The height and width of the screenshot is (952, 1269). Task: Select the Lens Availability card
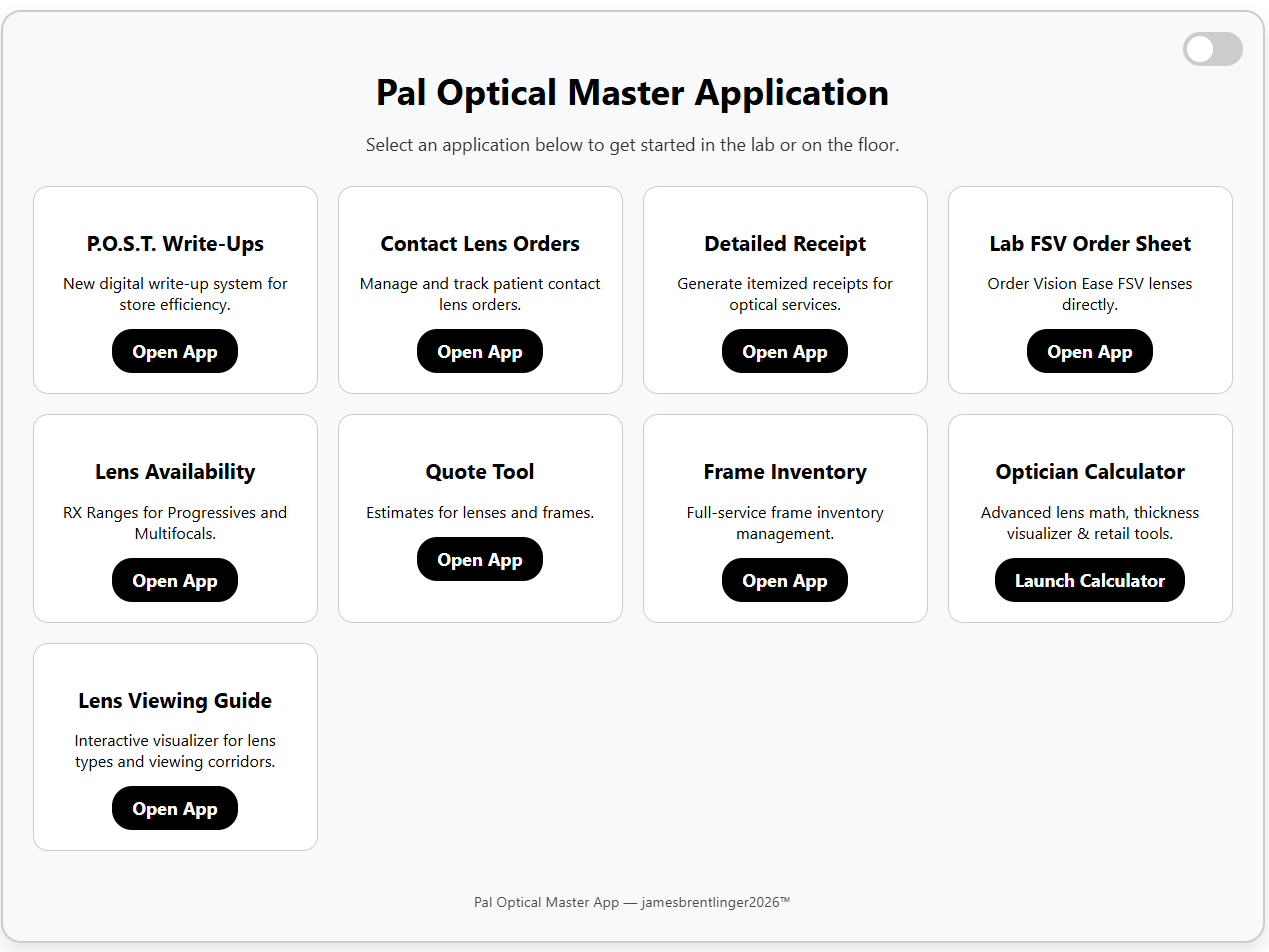click(x=175, y=471)
